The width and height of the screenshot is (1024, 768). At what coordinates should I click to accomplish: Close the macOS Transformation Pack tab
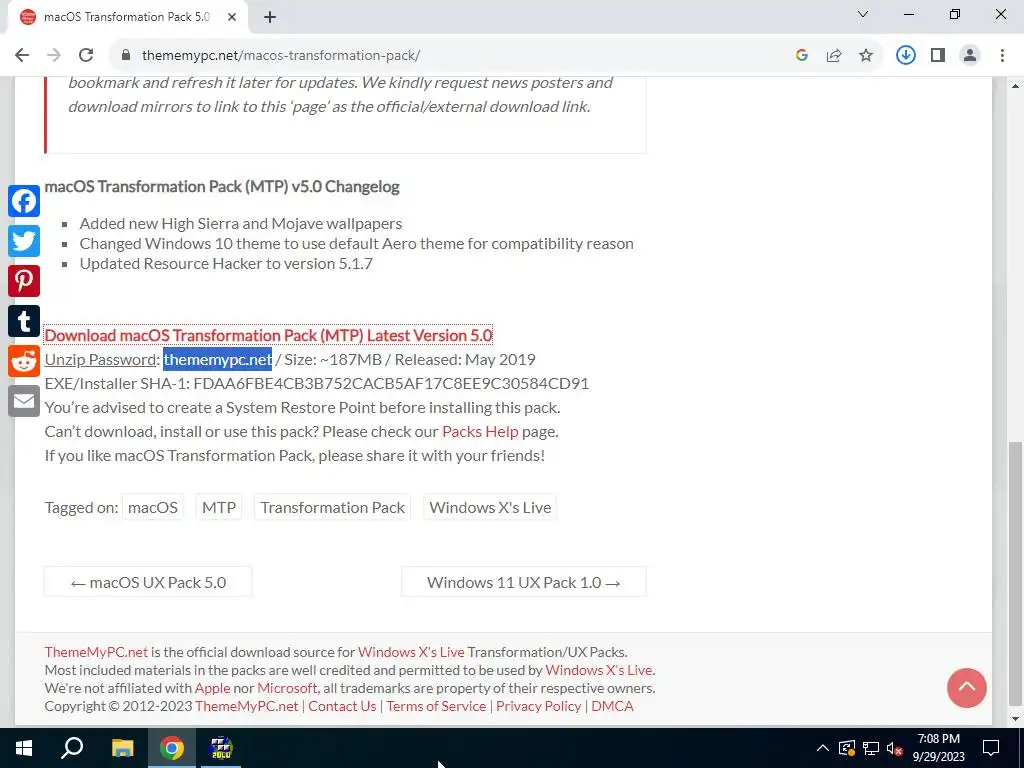232,17
